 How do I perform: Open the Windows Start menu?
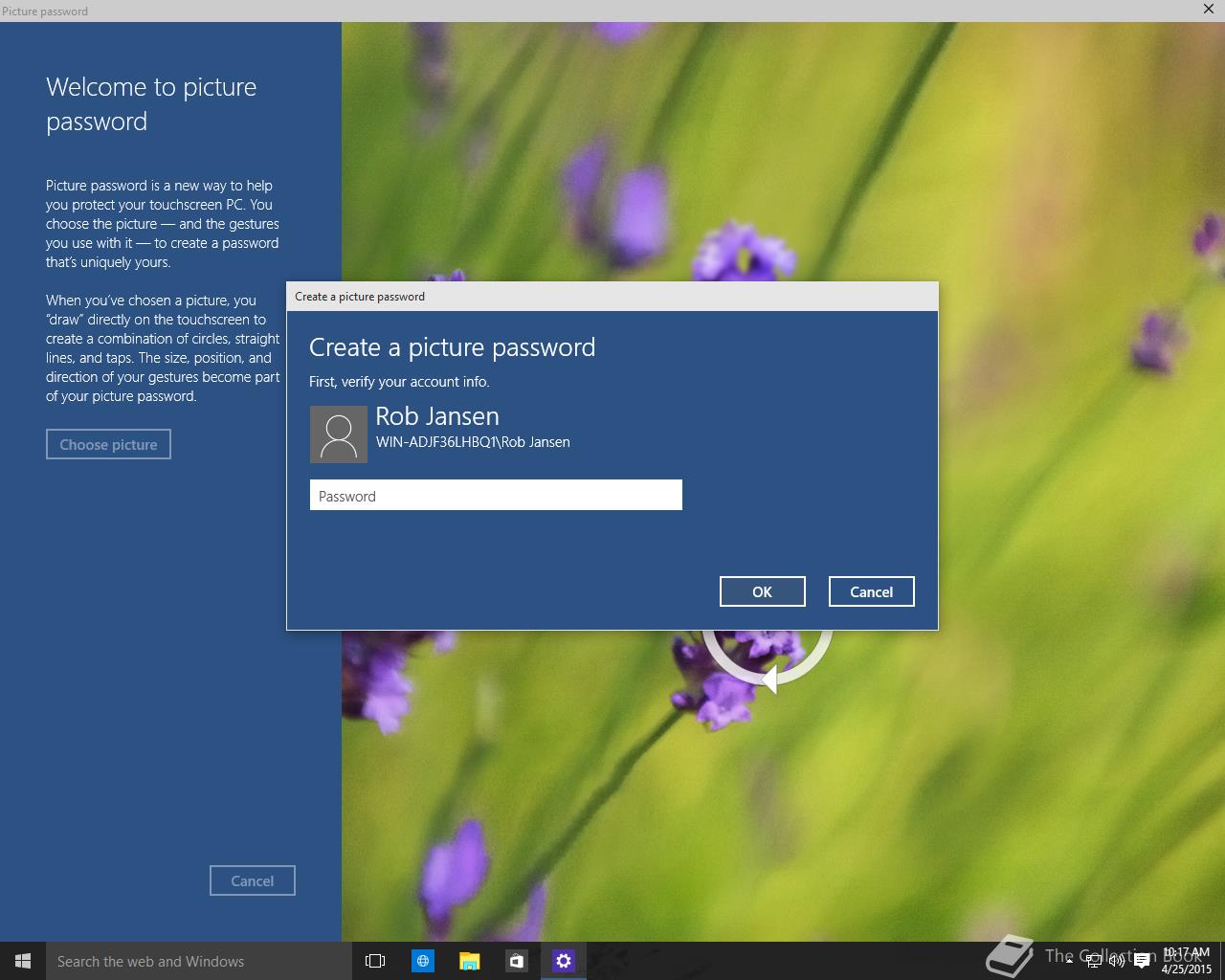pyautogui.click(x=23, y=961)
